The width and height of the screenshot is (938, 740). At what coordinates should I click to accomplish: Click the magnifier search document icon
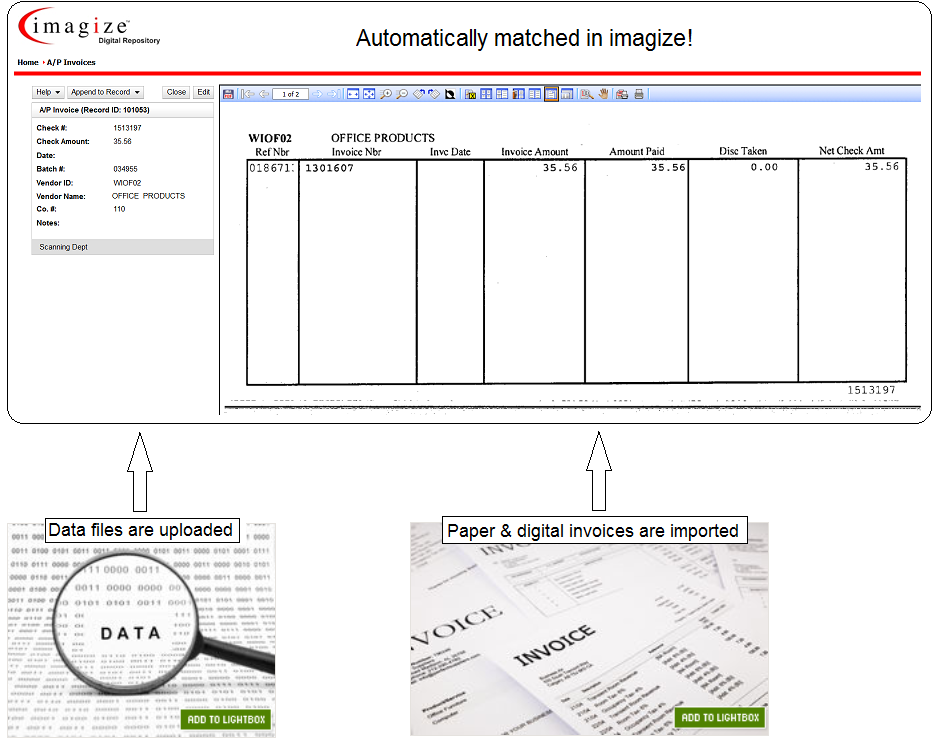(586, 94)
